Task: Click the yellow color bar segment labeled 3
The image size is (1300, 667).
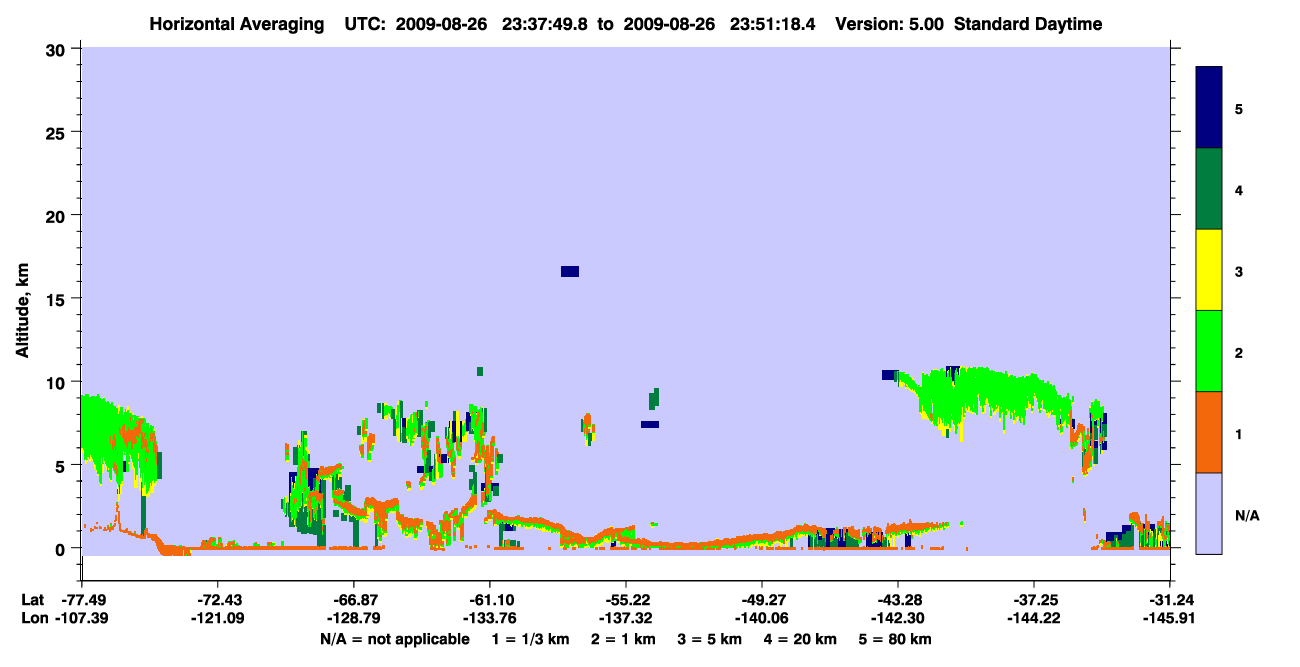Action: pos(1209,270)
